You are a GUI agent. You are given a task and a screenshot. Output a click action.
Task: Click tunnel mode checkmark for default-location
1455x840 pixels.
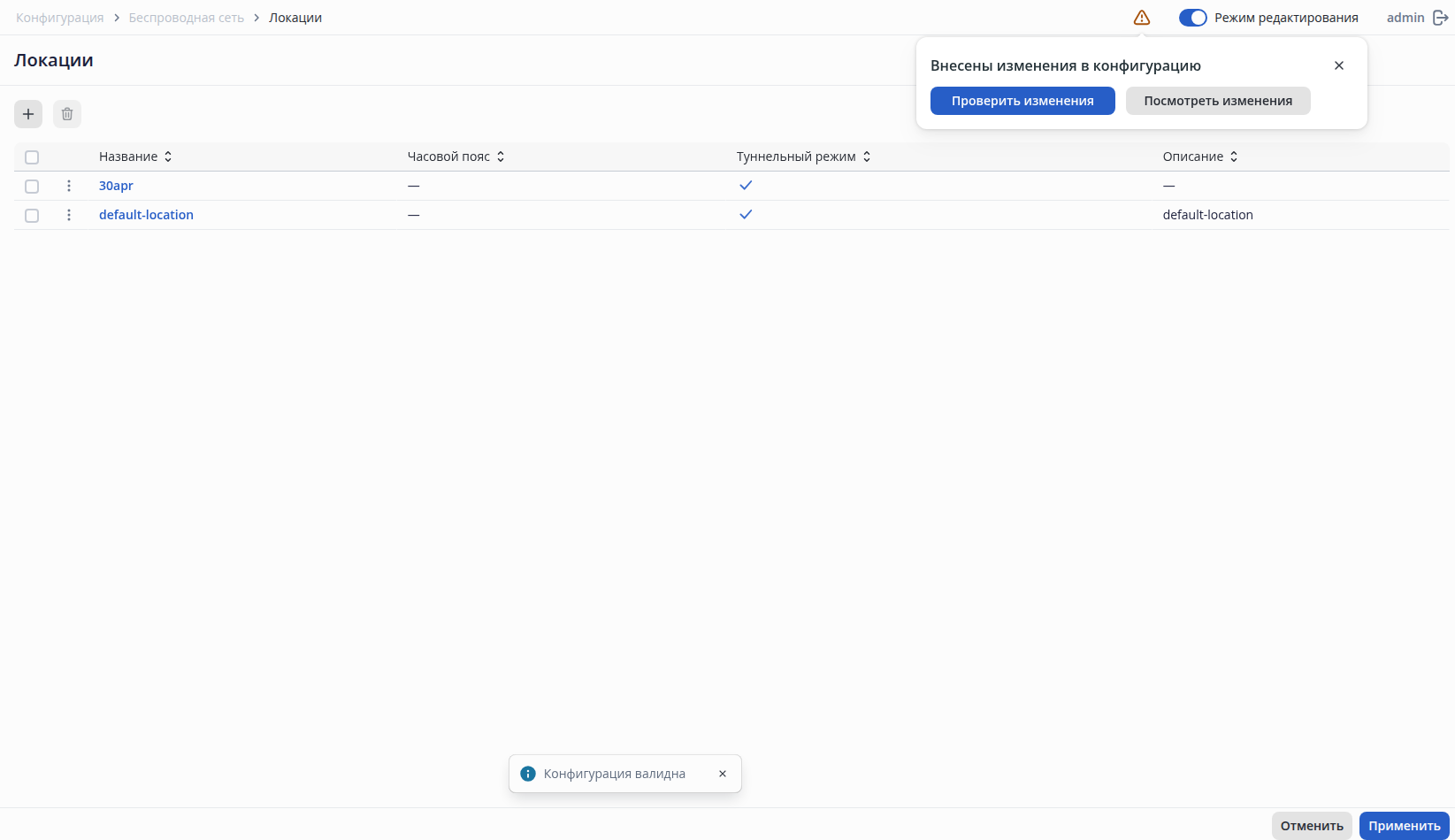[746, 215]
